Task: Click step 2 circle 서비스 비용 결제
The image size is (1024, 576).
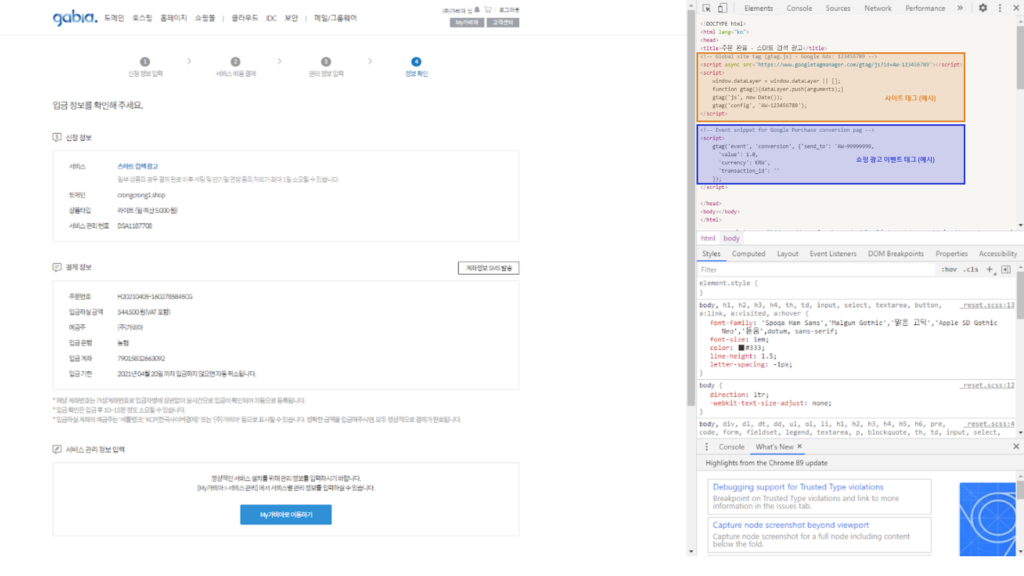Action: (236, 62)
